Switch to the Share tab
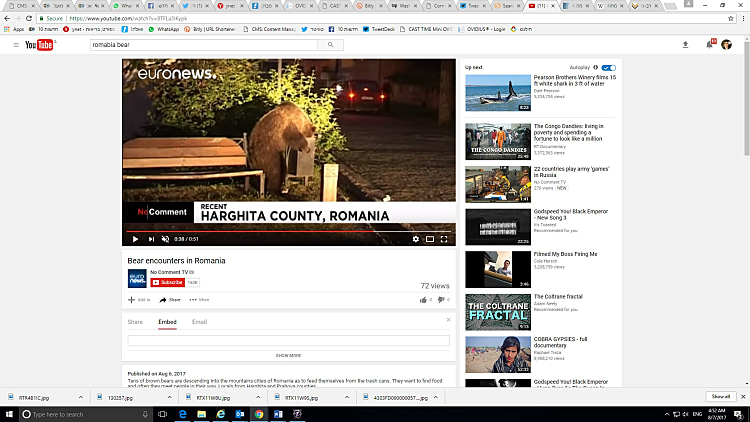The width and height of the screenshot is (750, 422). [x=135, y=322]
